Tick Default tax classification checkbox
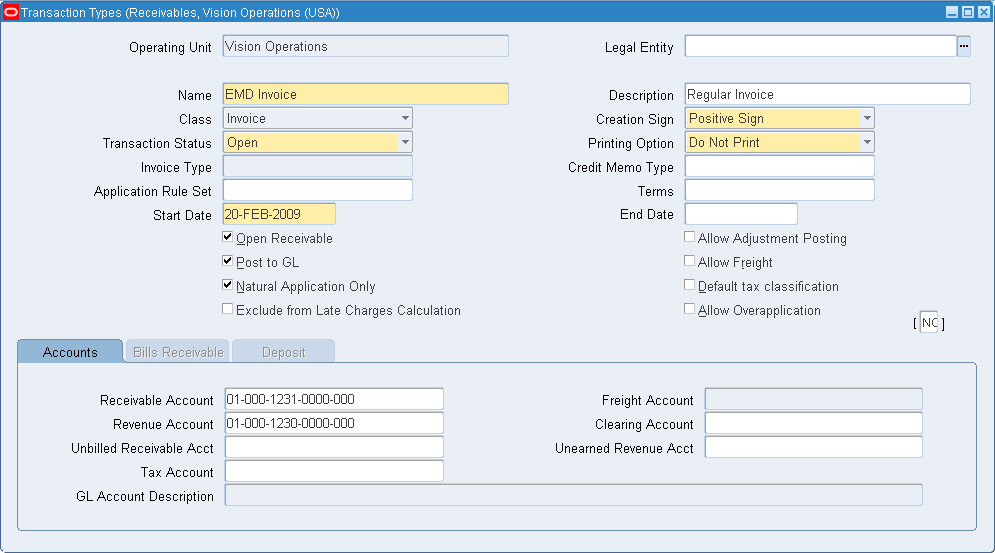Viewport: 995px width, 553px height. [x=689, y=285]
